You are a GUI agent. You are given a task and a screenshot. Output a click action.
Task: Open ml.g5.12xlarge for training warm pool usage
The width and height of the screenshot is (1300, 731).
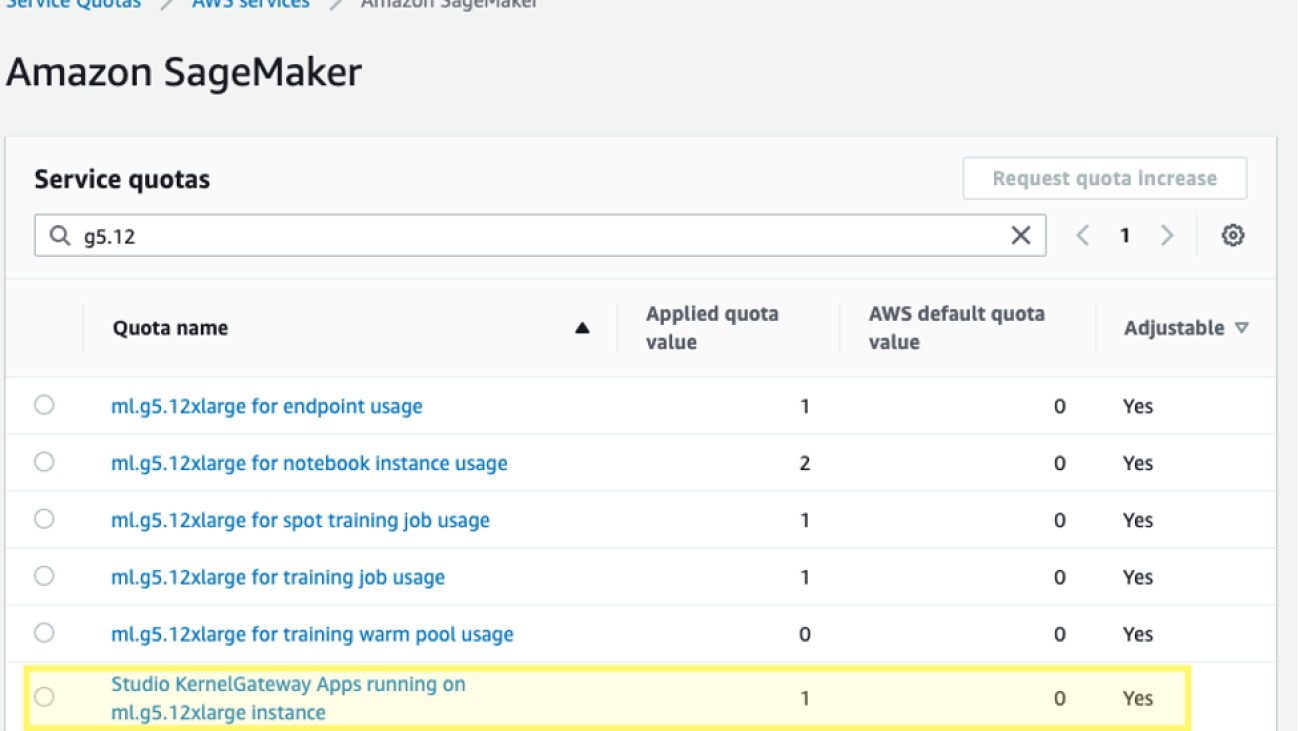coord(312,634)
